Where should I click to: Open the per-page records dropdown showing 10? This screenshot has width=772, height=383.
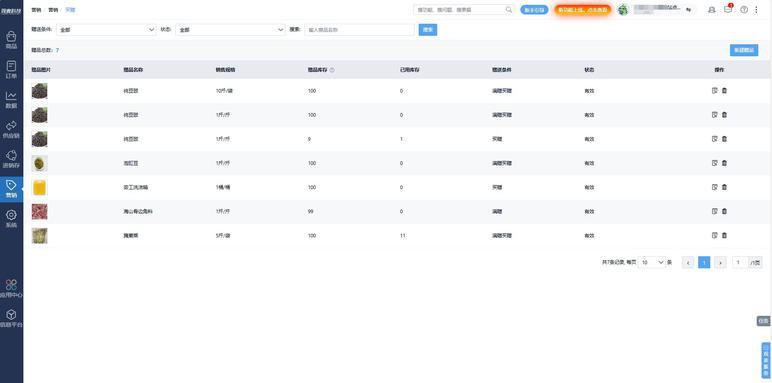pos(652,262)
